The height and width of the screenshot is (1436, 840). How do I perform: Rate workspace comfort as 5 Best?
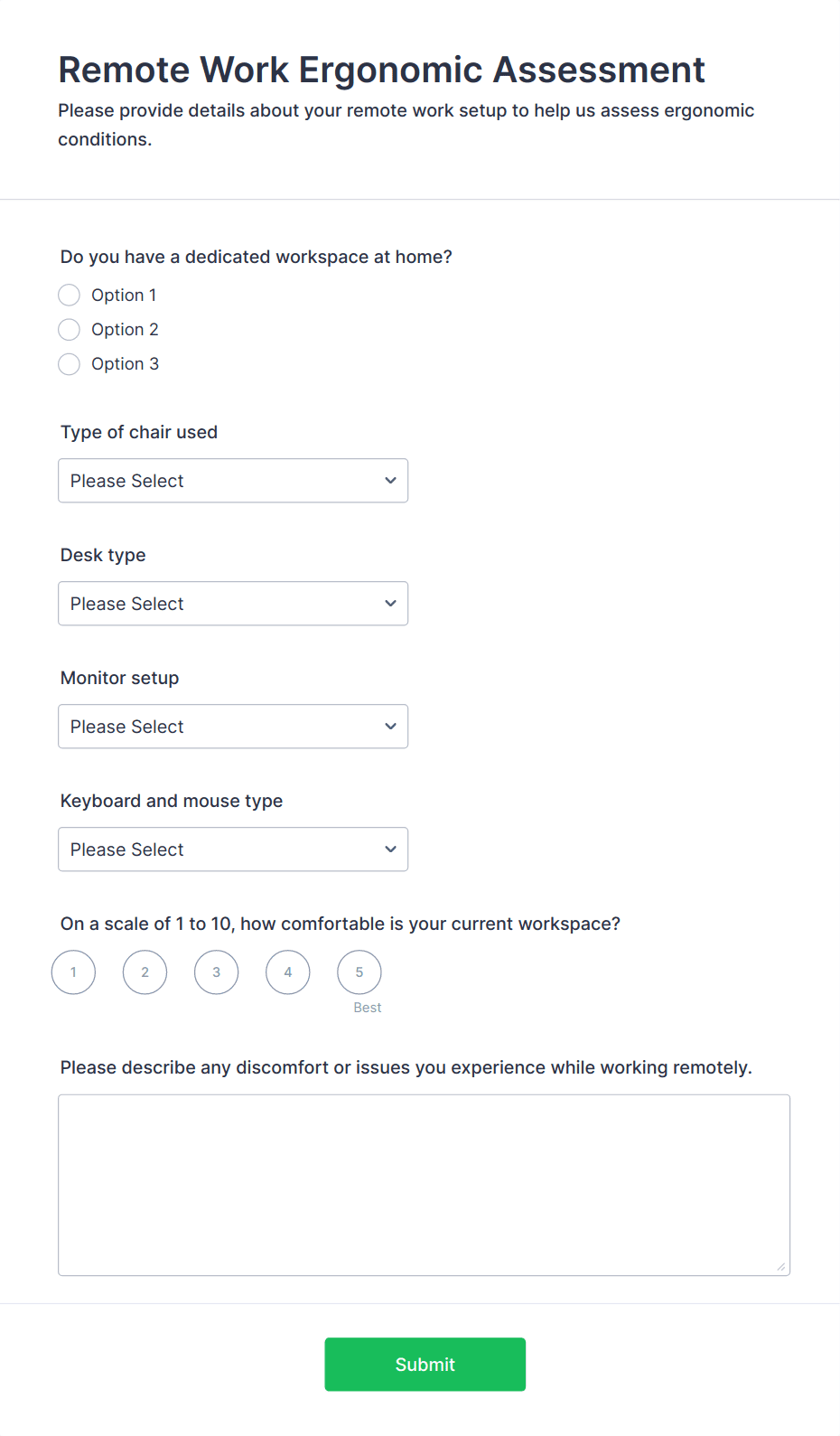tap(359, 972)
